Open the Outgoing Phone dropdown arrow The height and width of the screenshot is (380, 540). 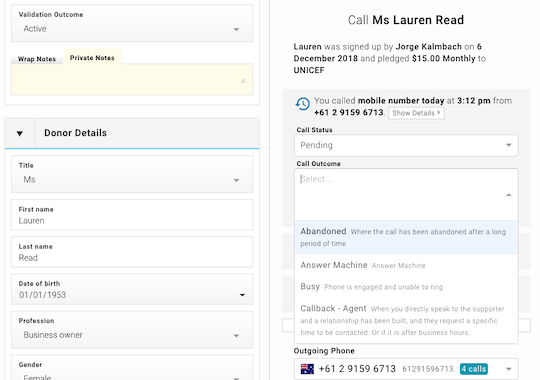tap(508, 369)
